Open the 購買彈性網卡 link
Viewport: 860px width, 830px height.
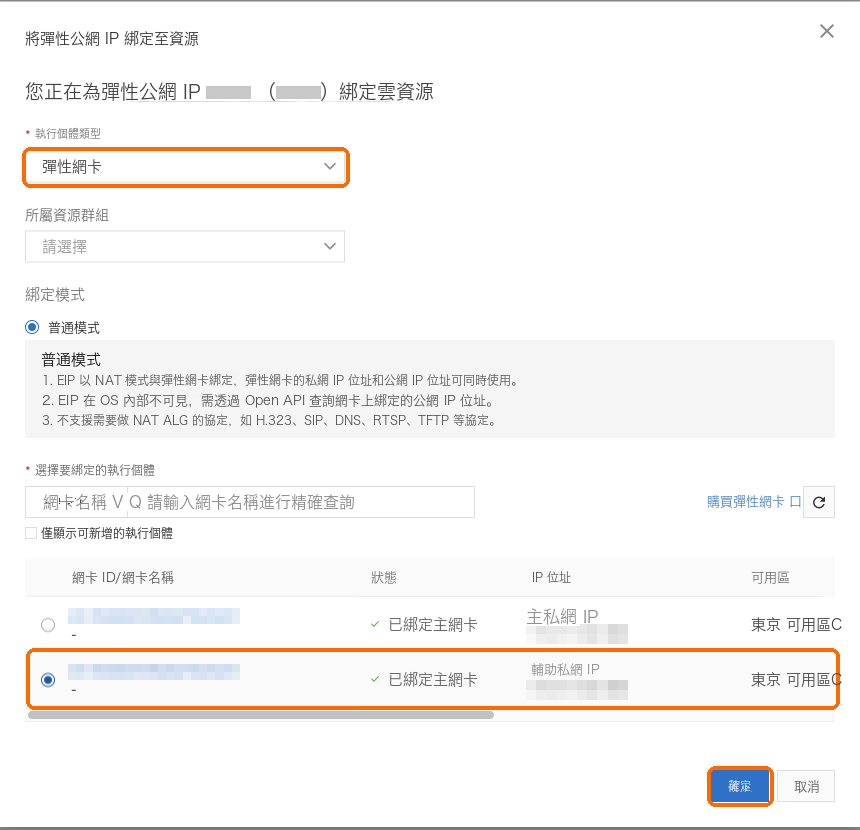point(746,502)
